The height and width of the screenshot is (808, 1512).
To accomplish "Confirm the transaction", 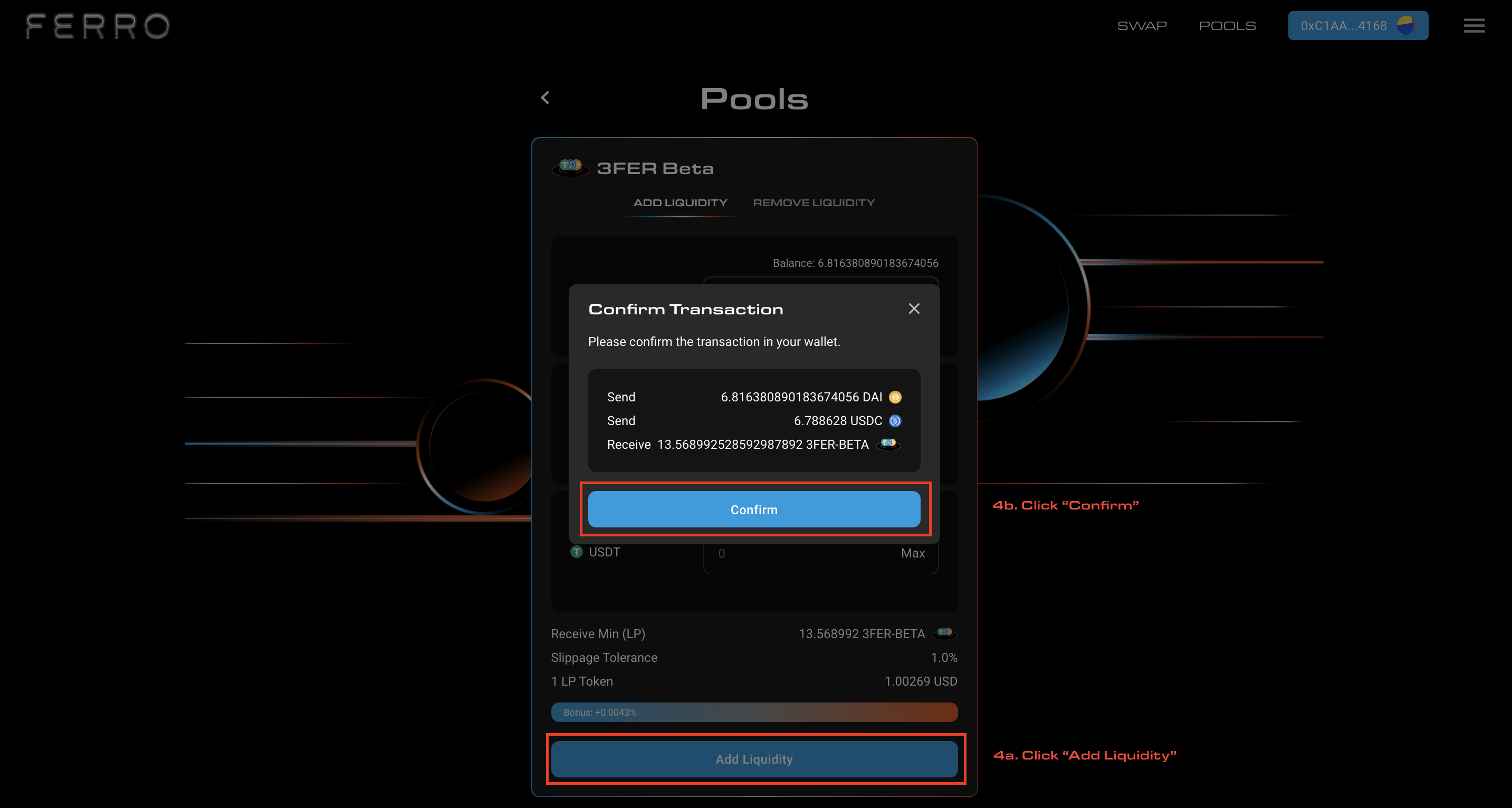I will pos(754,509).
